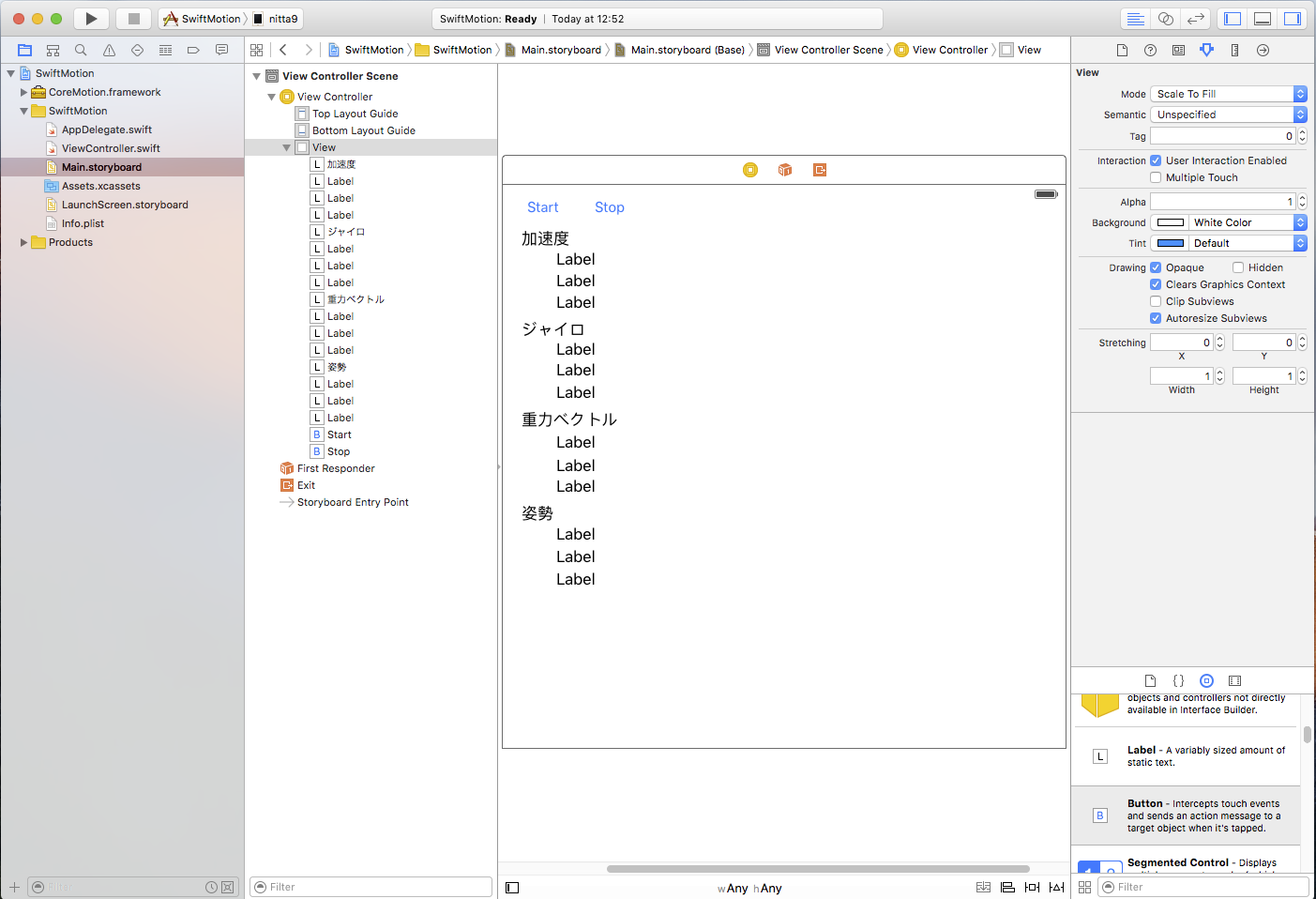Check Clip Subviews option
Screen dimensions: 1316x899
[x=1156, y=301]
